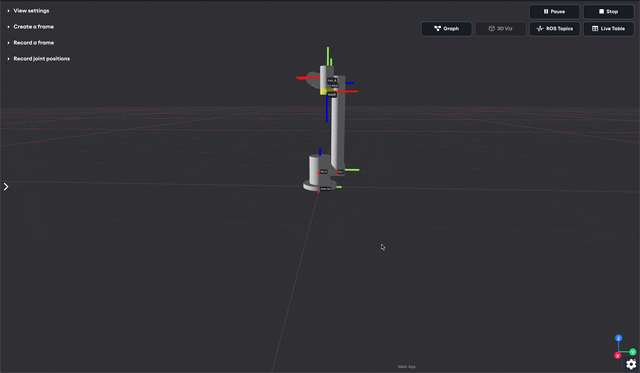The width and height of the screenshot is (640, 373).
Task: Click the Main App label at bottom
Action: pos(407,366)
